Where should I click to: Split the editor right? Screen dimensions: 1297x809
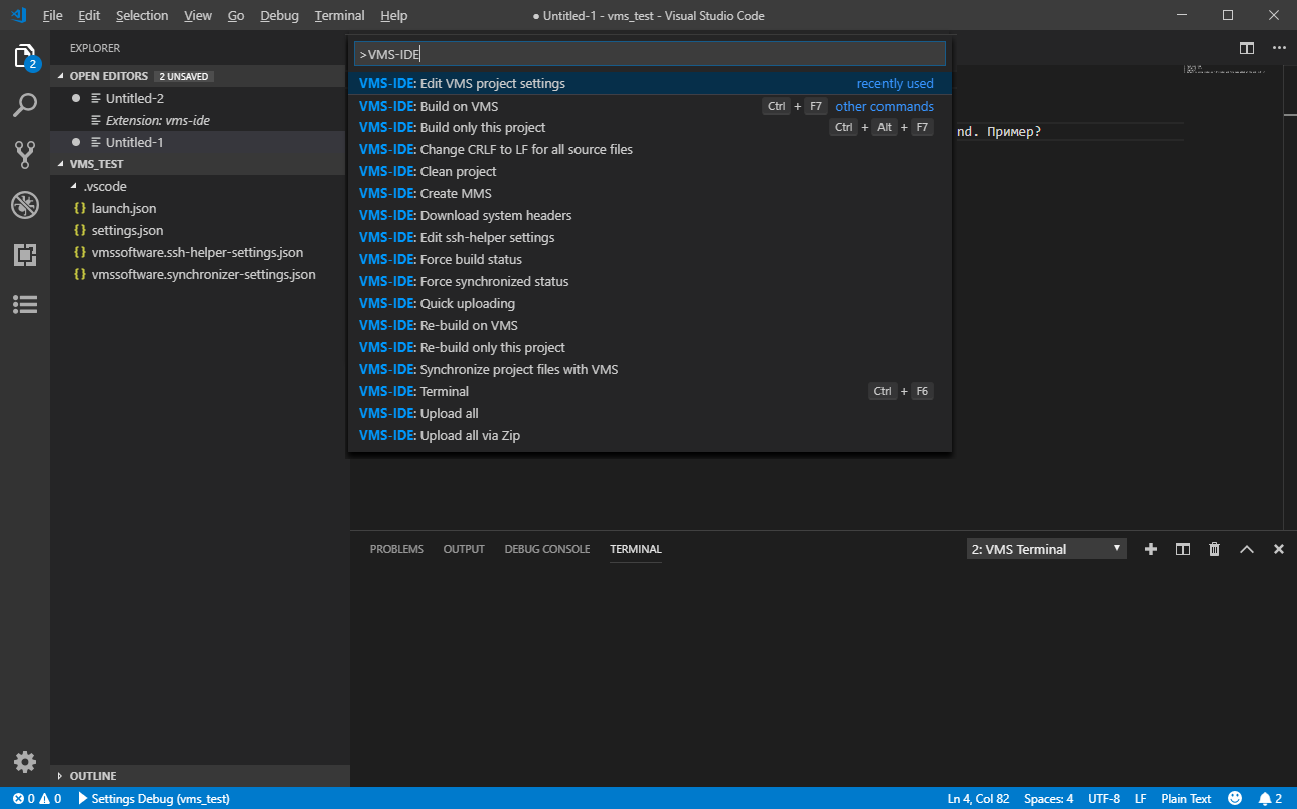click(x=1247, y=48)
